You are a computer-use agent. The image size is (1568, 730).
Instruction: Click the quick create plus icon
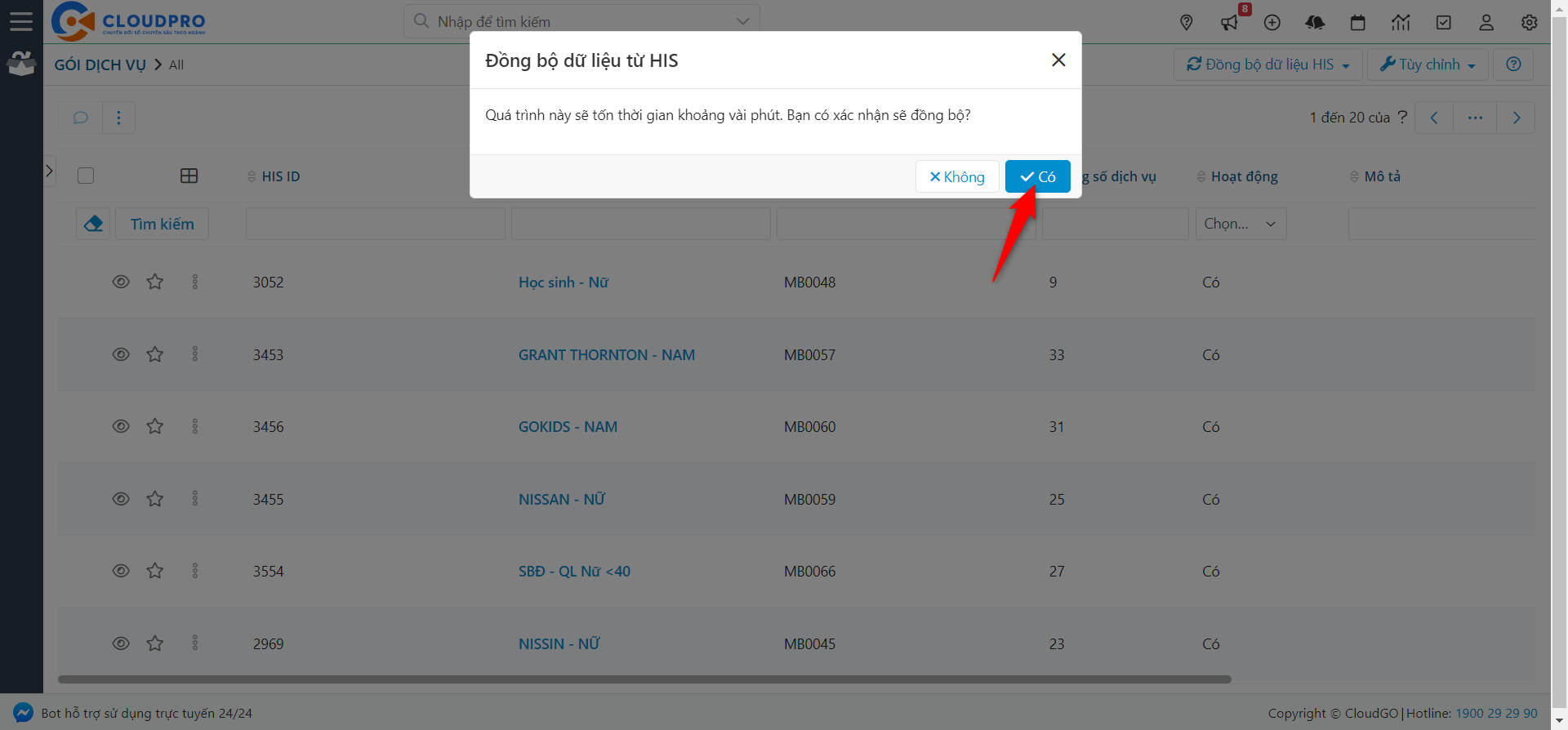(x=1272, y=23)
